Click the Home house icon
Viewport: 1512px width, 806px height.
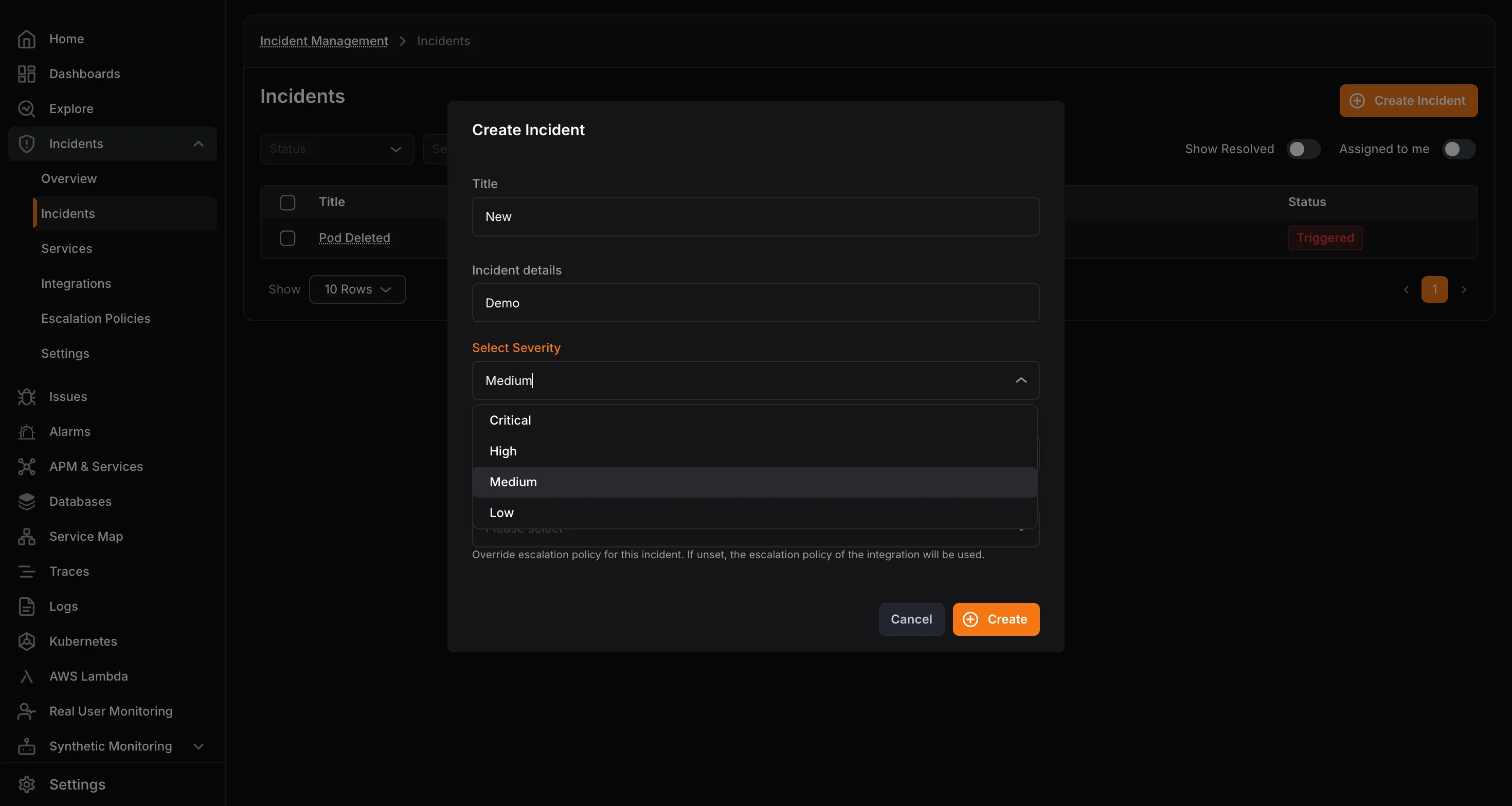26,39
